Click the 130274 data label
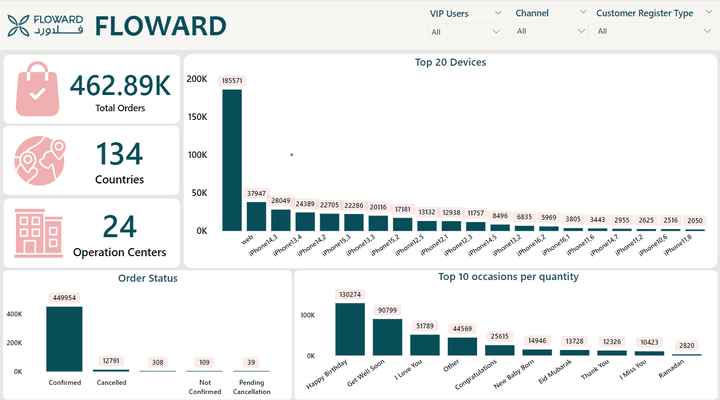720x400 pixels. tap(350, 294)
